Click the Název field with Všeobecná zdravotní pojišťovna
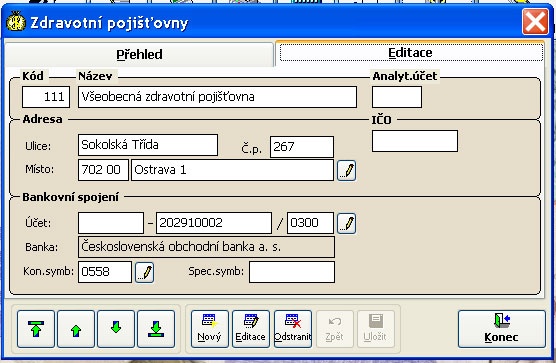The height and width of the screenshot is (363, 556). click(x=217, y=97)
